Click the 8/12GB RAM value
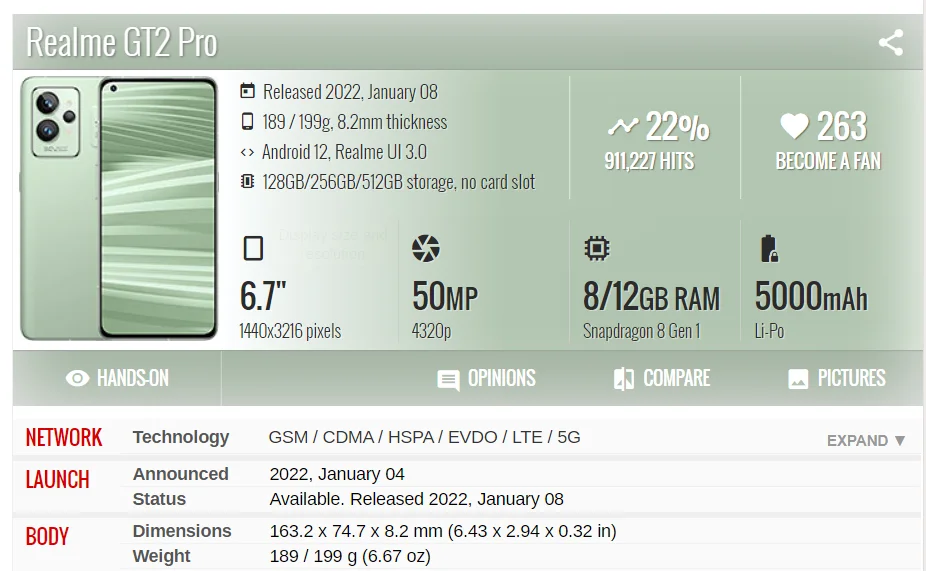The image size is (926, 571). tap(651, 296)
